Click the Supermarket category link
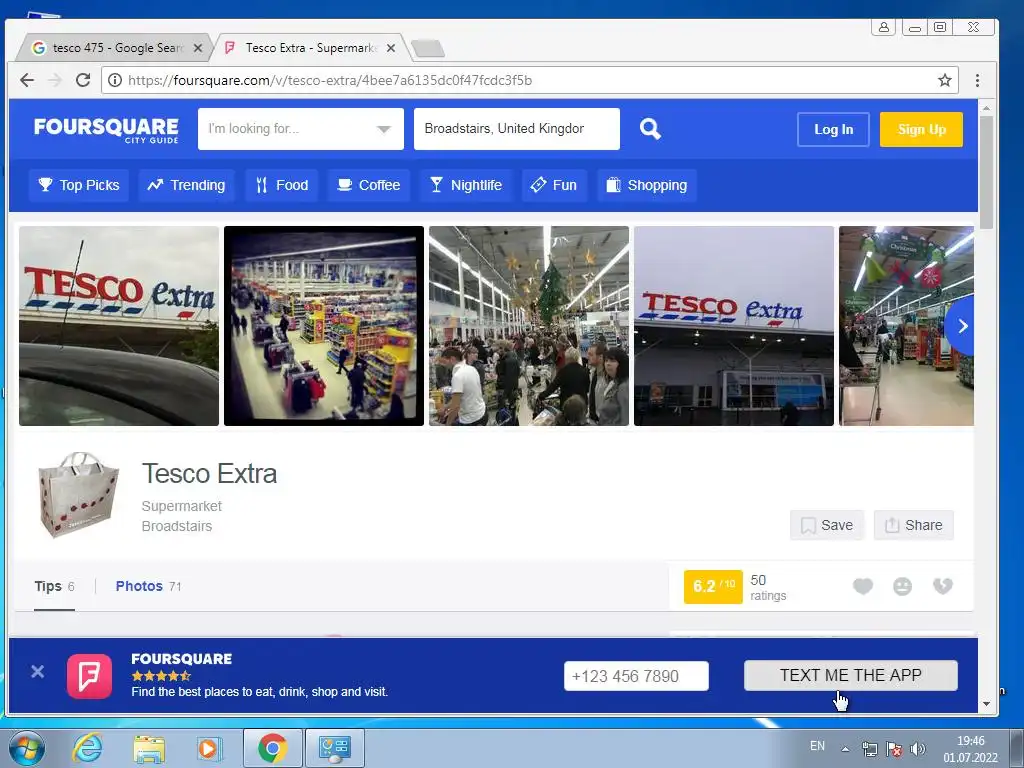Viewport: 1024px width, 768px height. pos(182,506)
